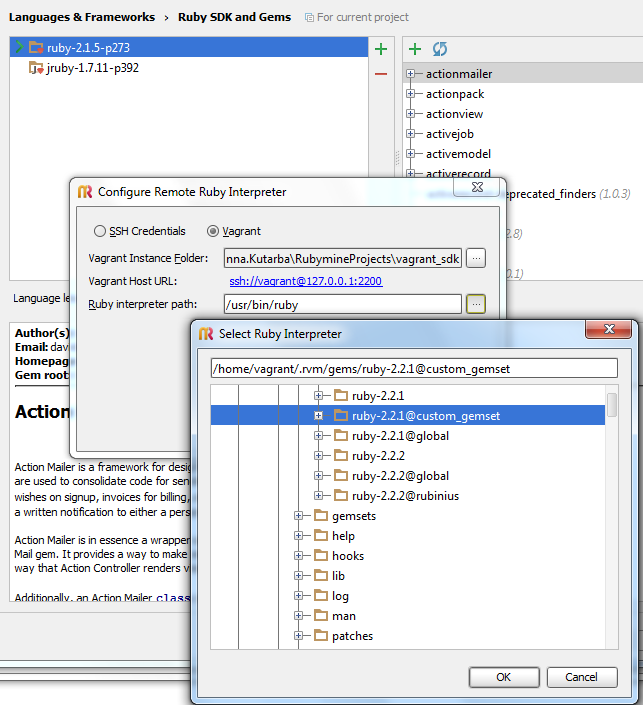Click RubyMine icon in Configure Remote title
The width and height of the screenshot is (643, 705).
[85, 192]
